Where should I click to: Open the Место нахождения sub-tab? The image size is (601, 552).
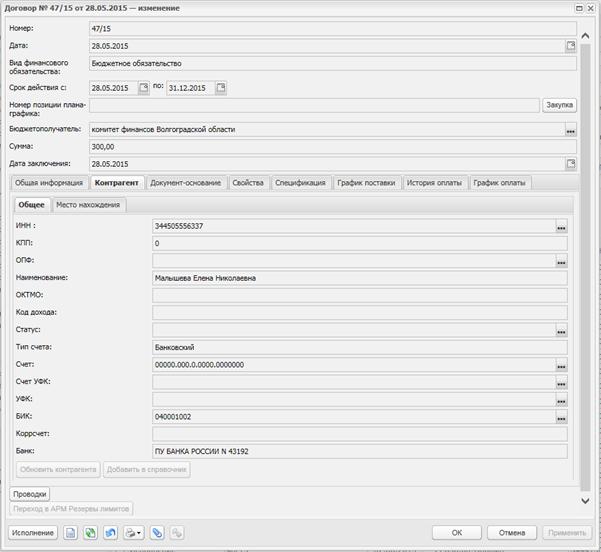88,205
